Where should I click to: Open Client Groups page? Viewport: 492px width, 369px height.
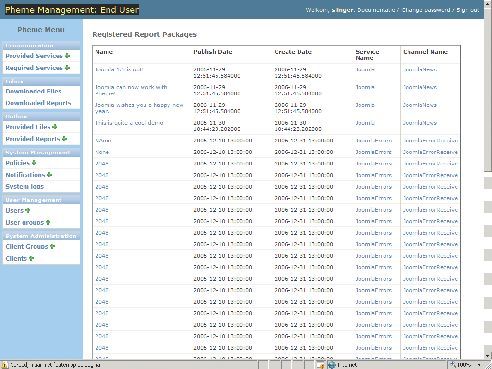coord(27,247)
